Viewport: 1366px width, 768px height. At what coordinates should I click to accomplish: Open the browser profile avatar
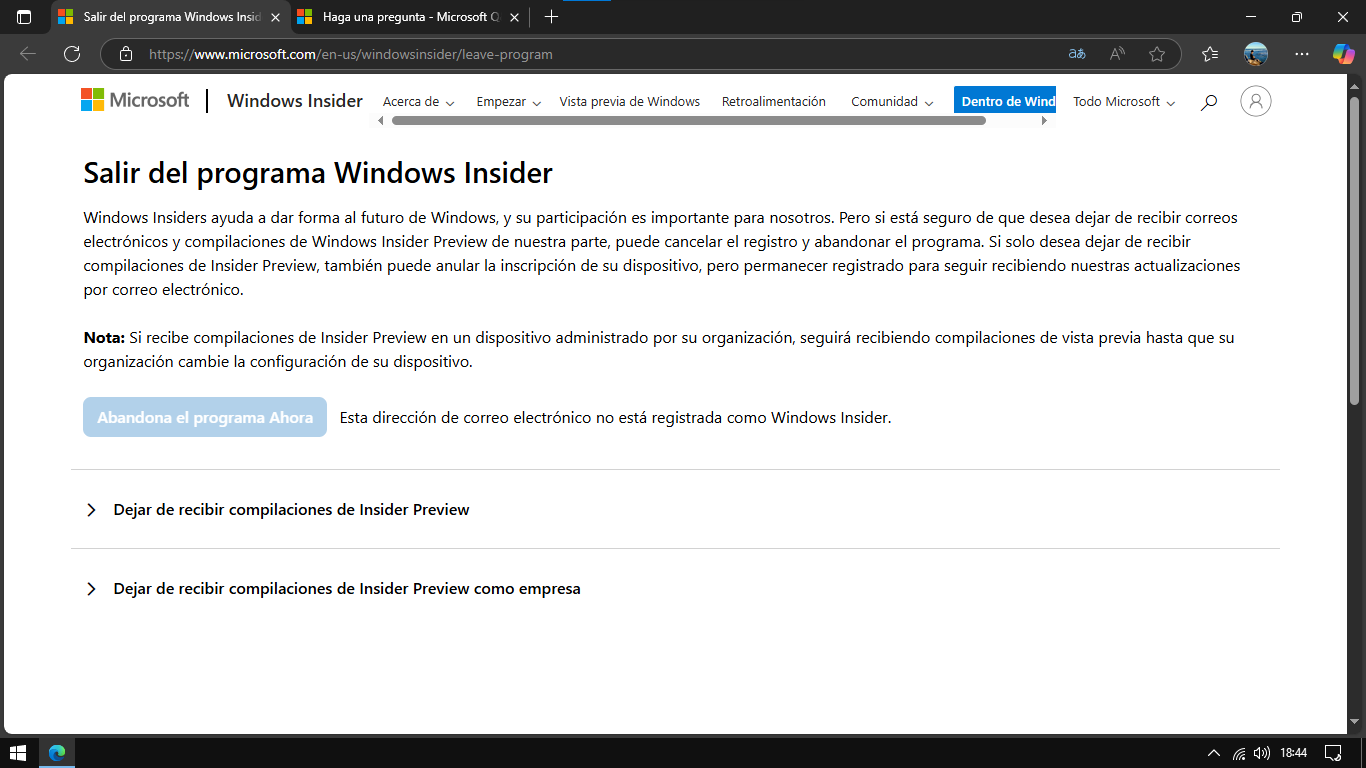pyautogui.click(x=1256, y=54)
